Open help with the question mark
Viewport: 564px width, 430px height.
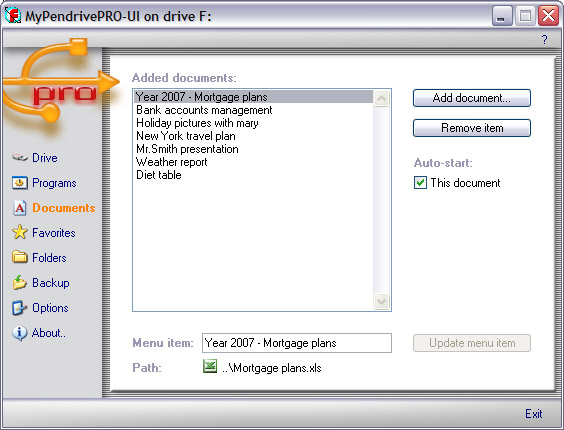point(544,39)
